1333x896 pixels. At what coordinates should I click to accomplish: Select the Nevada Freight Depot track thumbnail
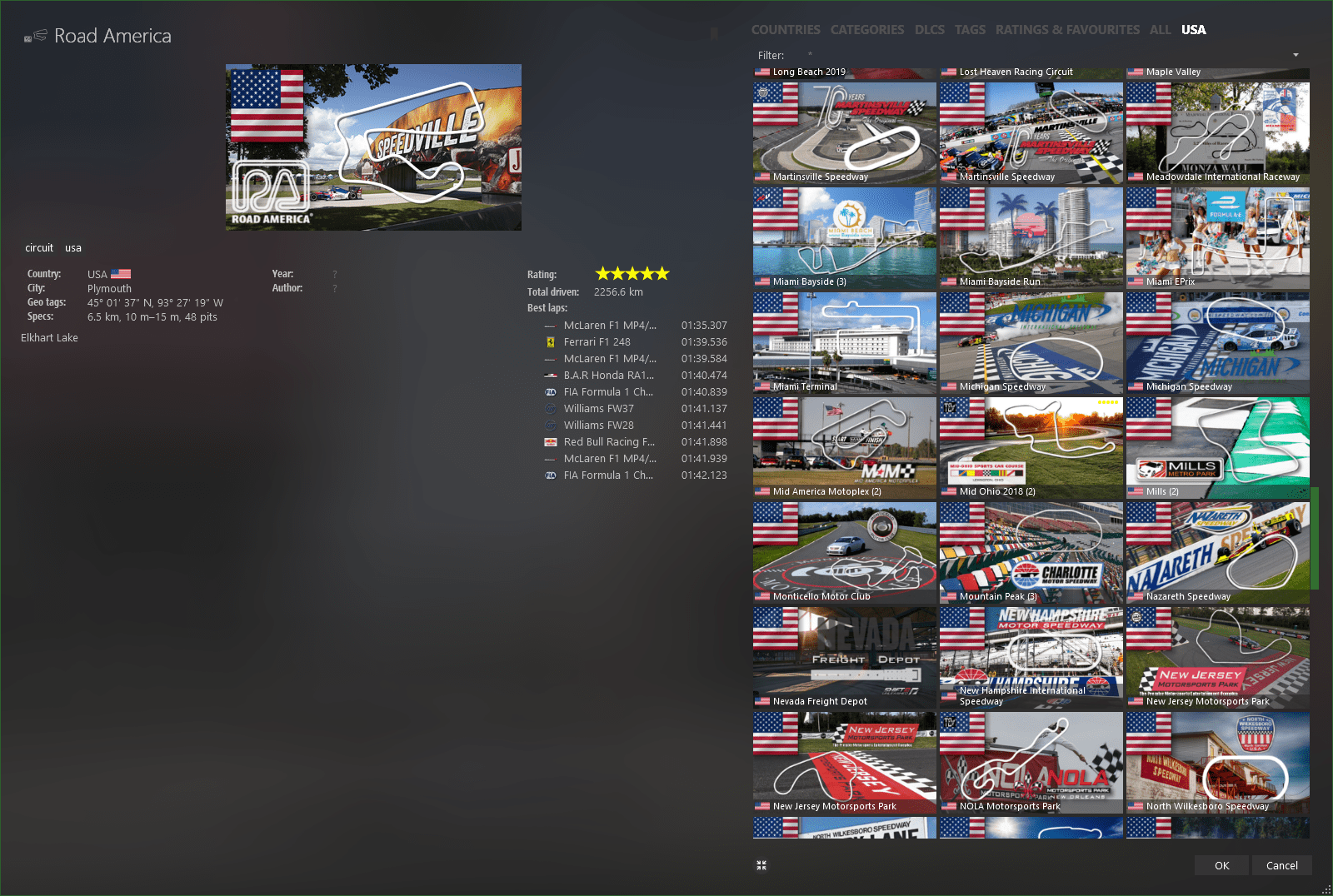pyautogui.click(x=844, y=658)
